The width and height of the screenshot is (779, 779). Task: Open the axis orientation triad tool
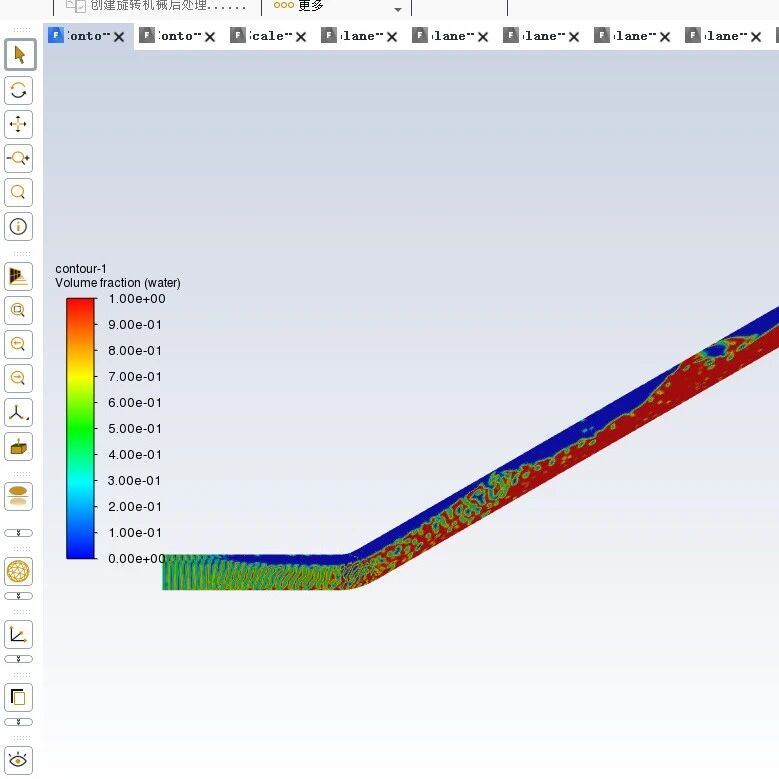[x=18, y=412]
